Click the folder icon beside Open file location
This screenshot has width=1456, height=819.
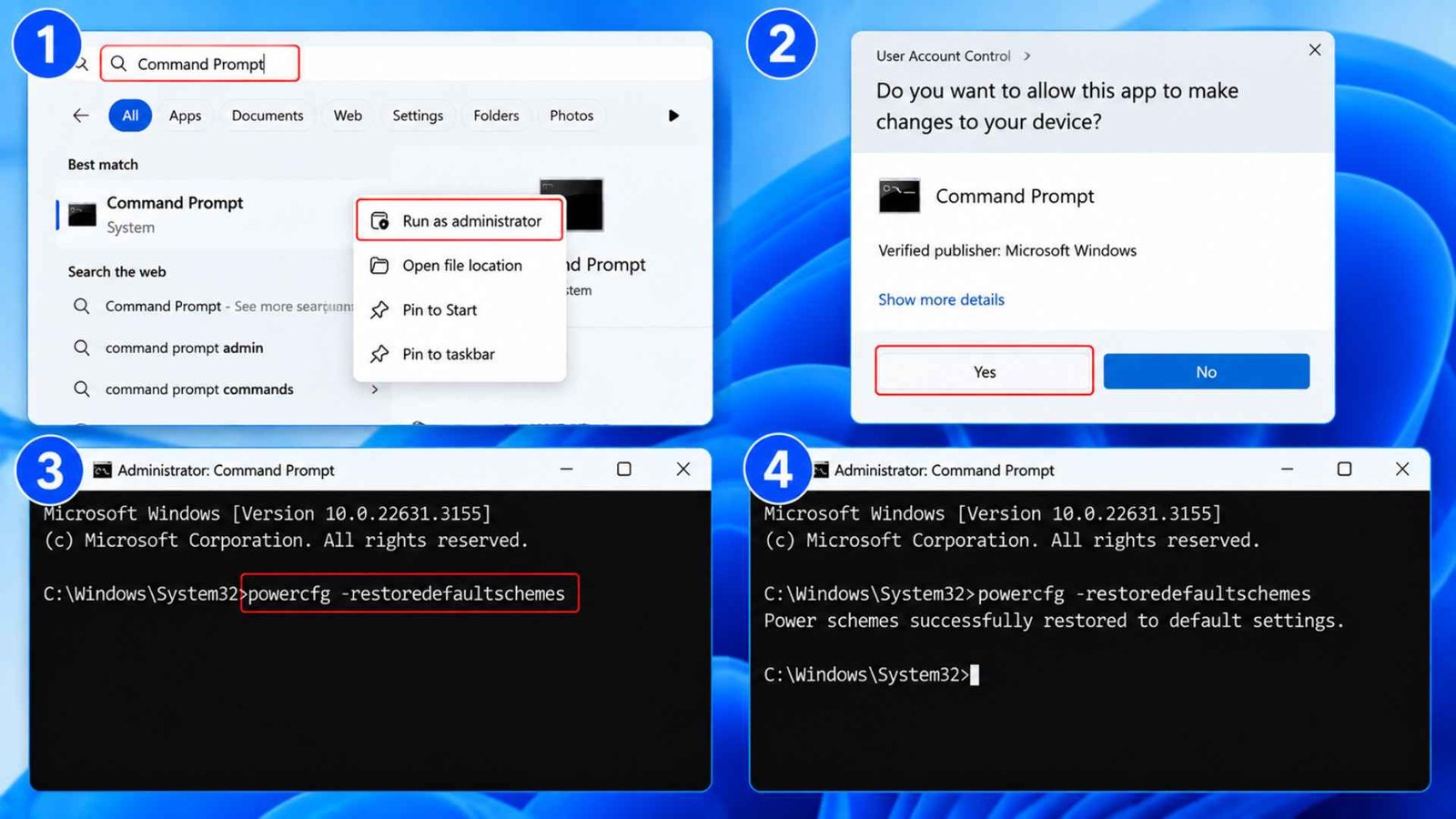379,266
